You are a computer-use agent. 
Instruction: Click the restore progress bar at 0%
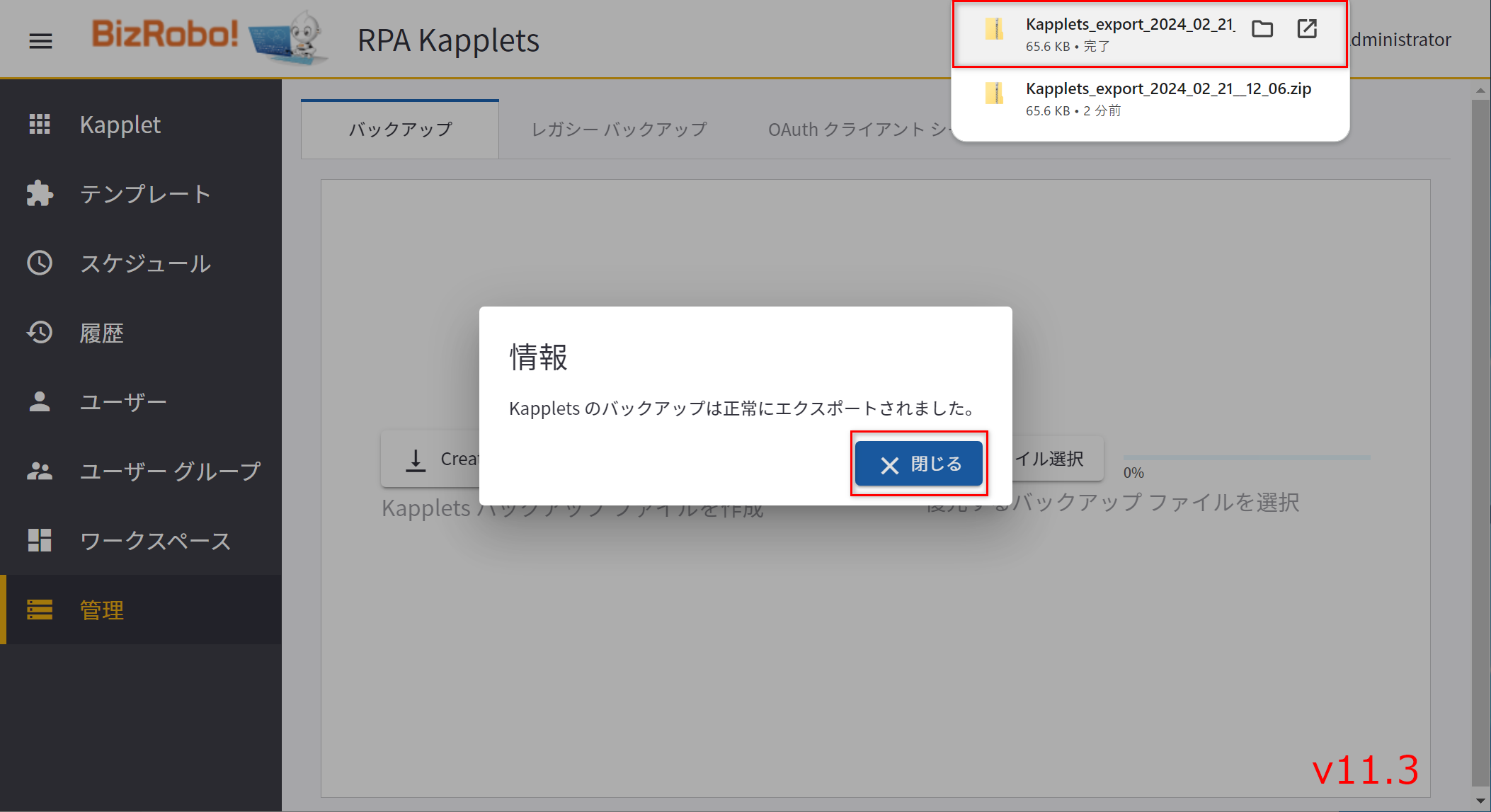pyautogui.click(x=1247, y=458)
